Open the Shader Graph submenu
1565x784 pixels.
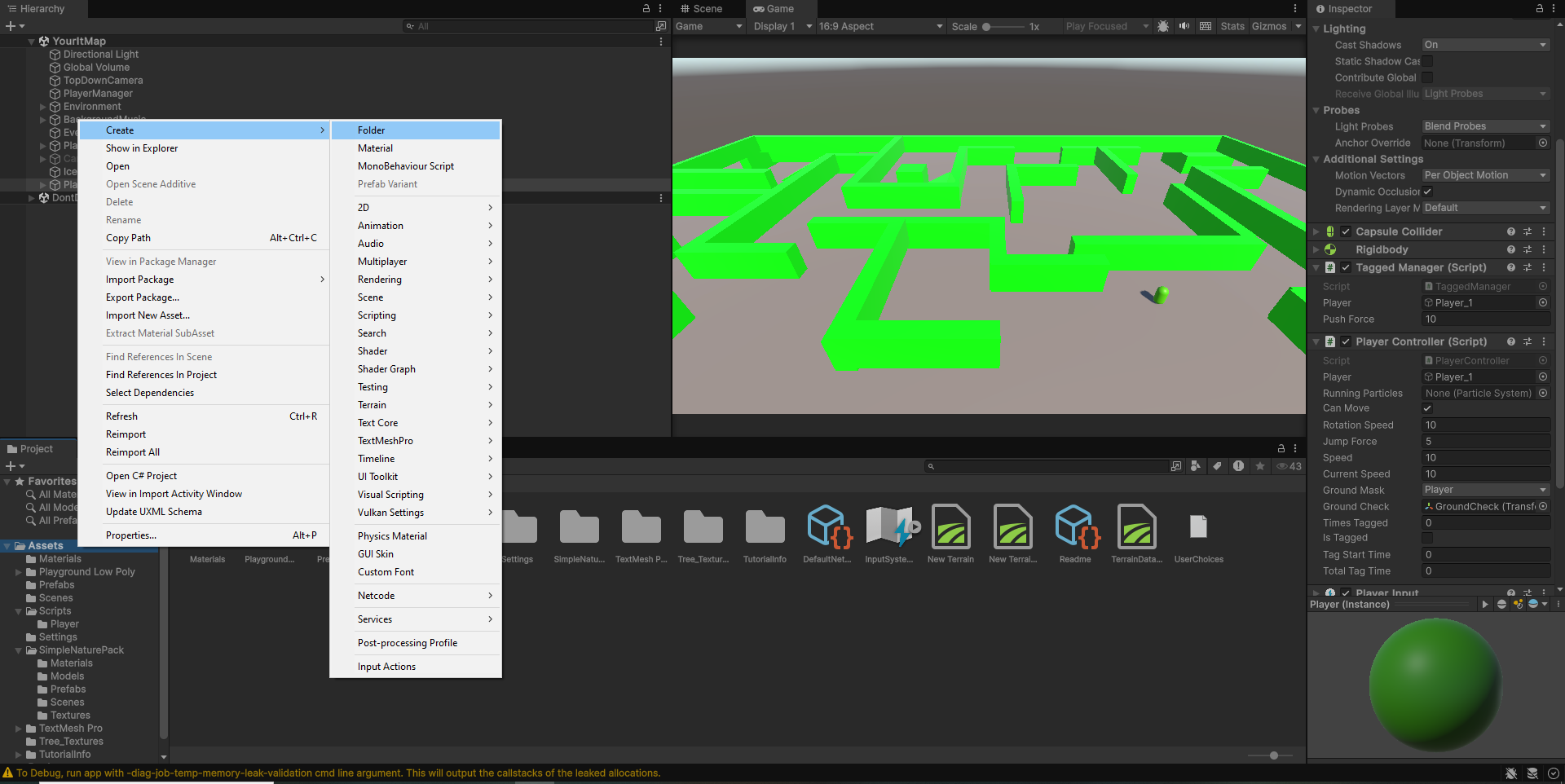[x=416, y=369]
